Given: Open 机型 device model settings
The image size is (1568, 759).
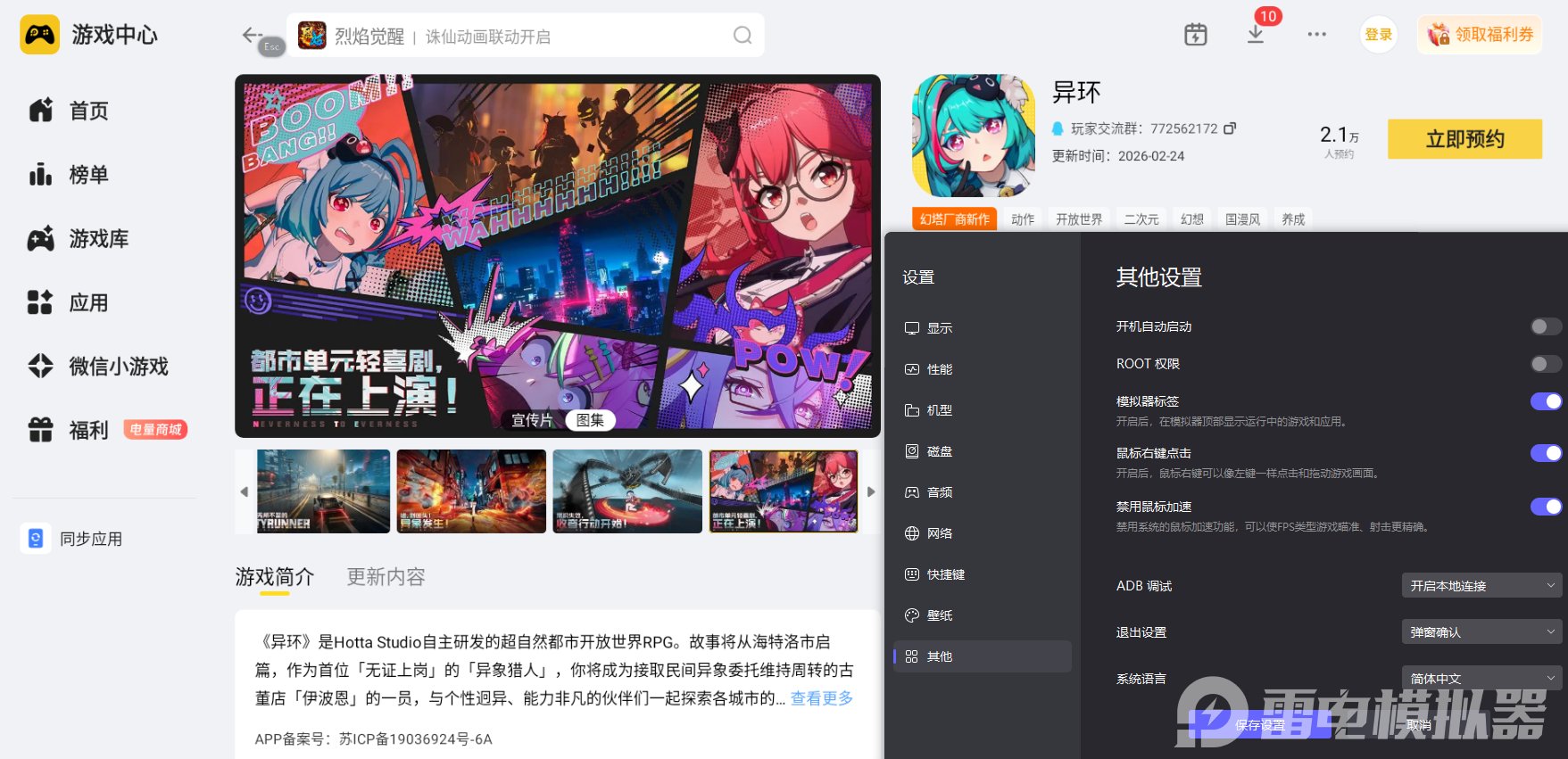Looking at the screenshot, I should coord(983,410).
